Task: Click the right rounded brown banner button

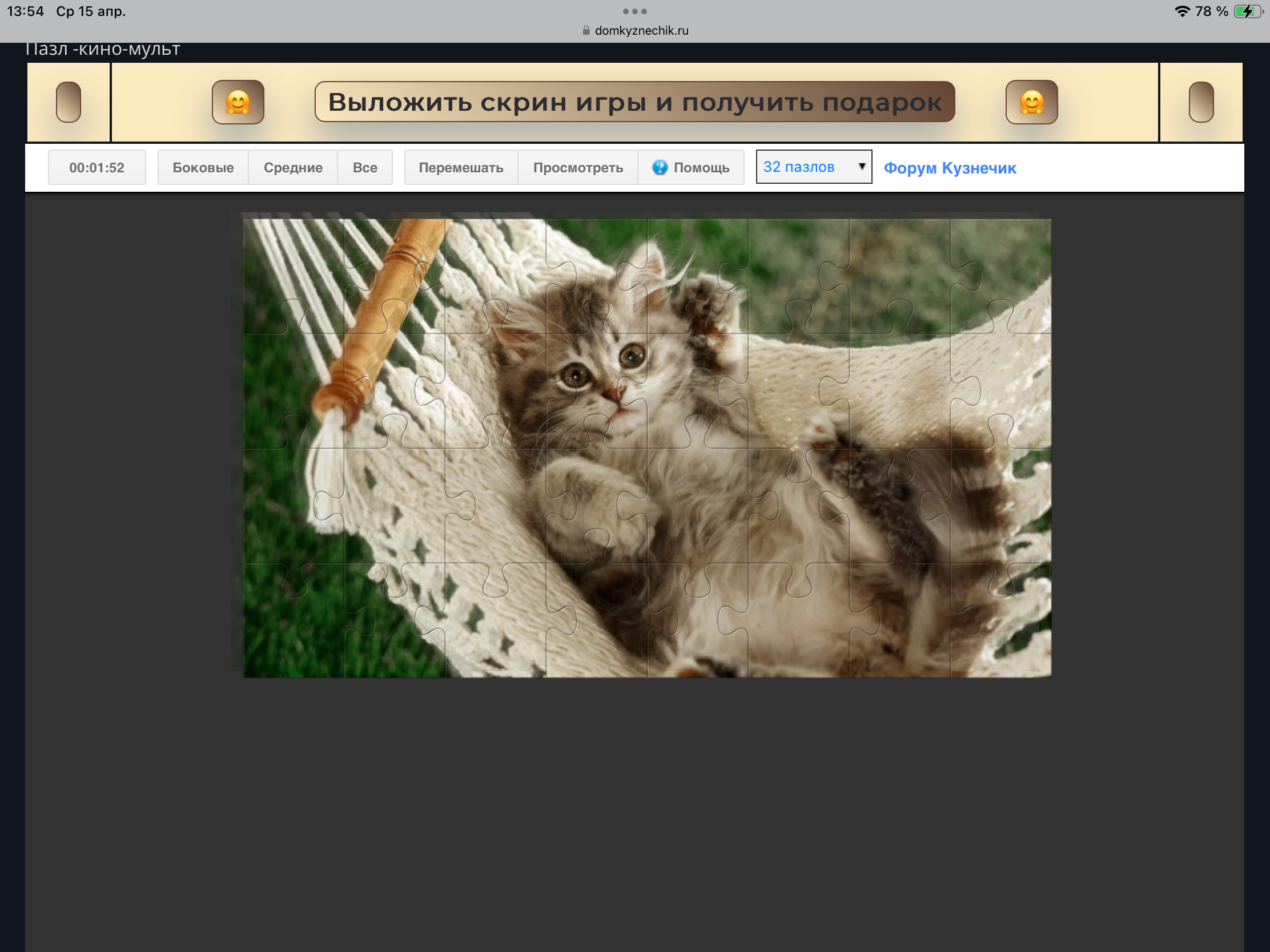Action: [1200, 102]
